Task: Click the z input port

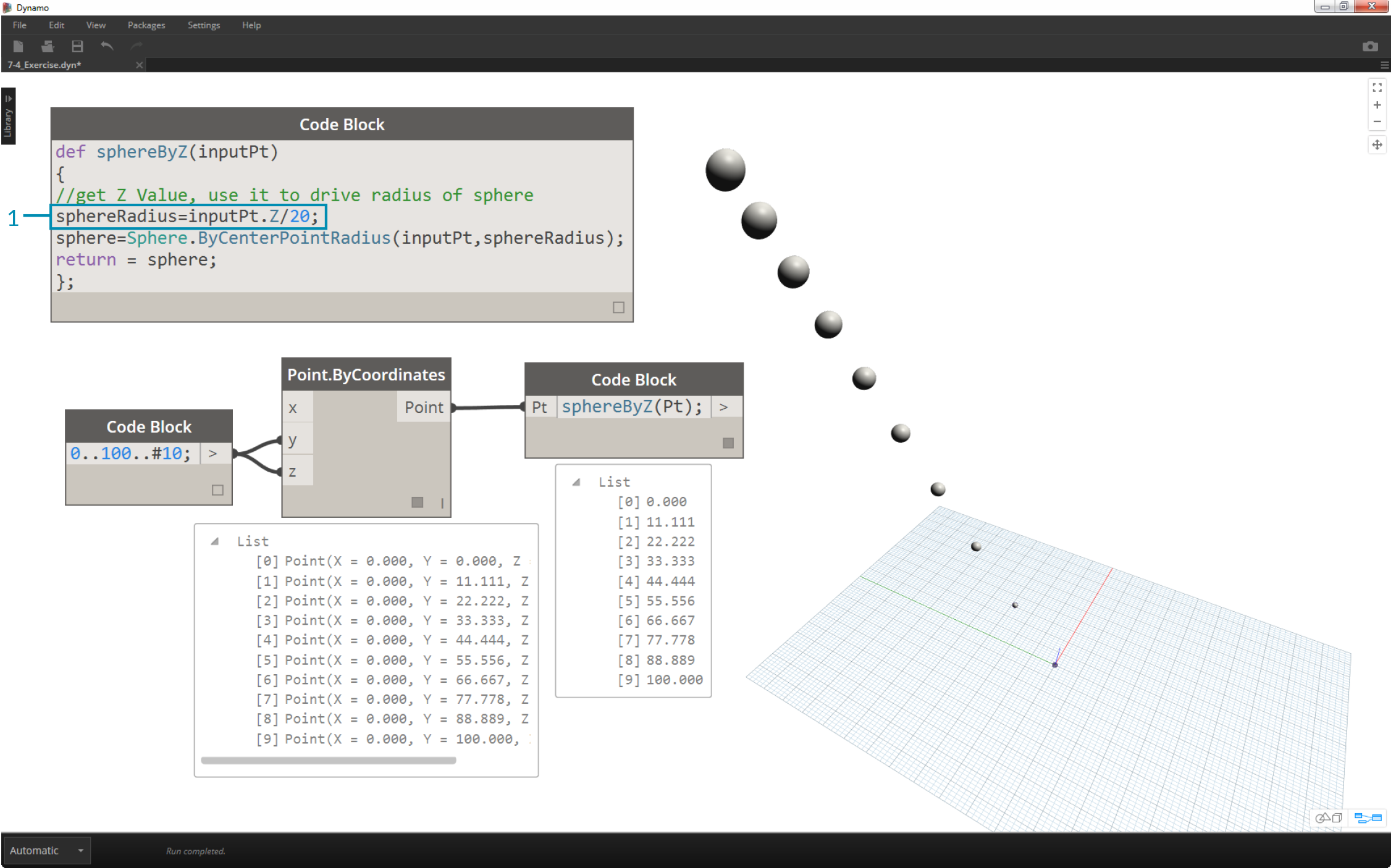Action: 298,472
